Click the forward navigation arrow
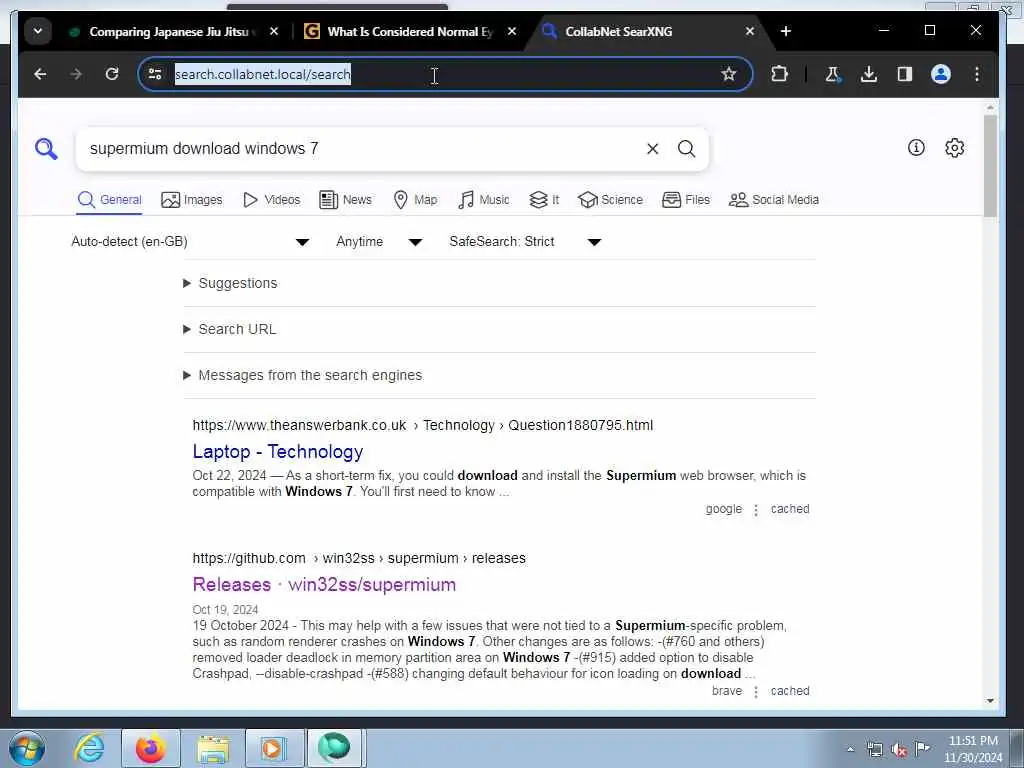 (x=76, y=74)
